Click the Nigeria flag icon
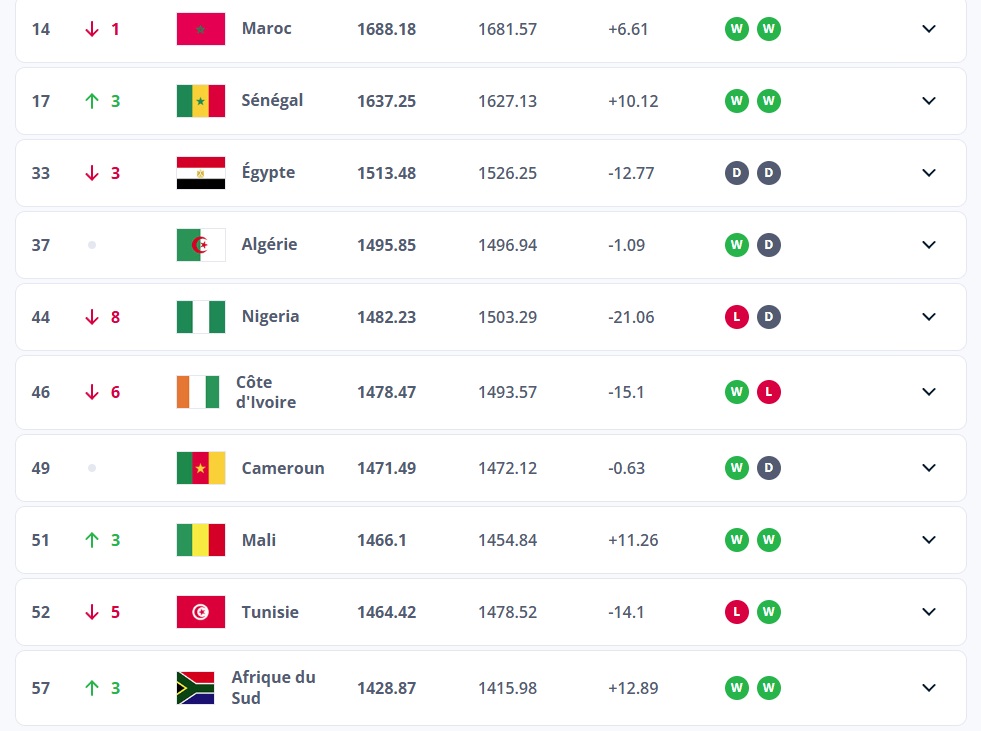 tap(201, 317)
